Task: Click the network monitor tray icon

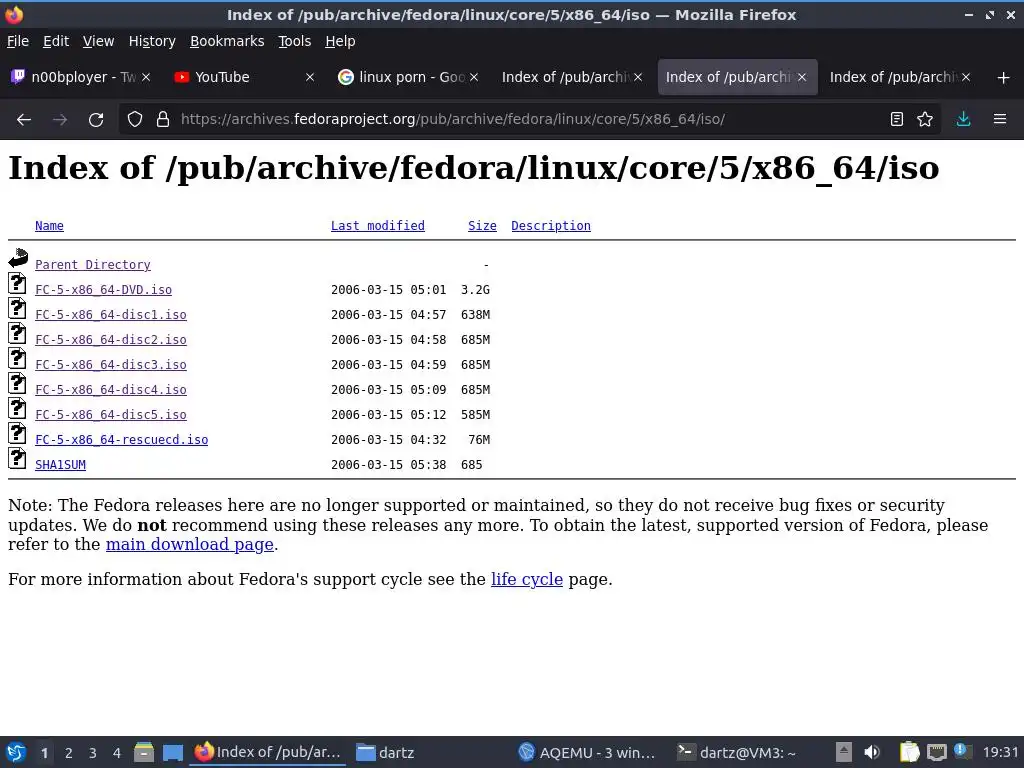Action: [x=936, y=752]
